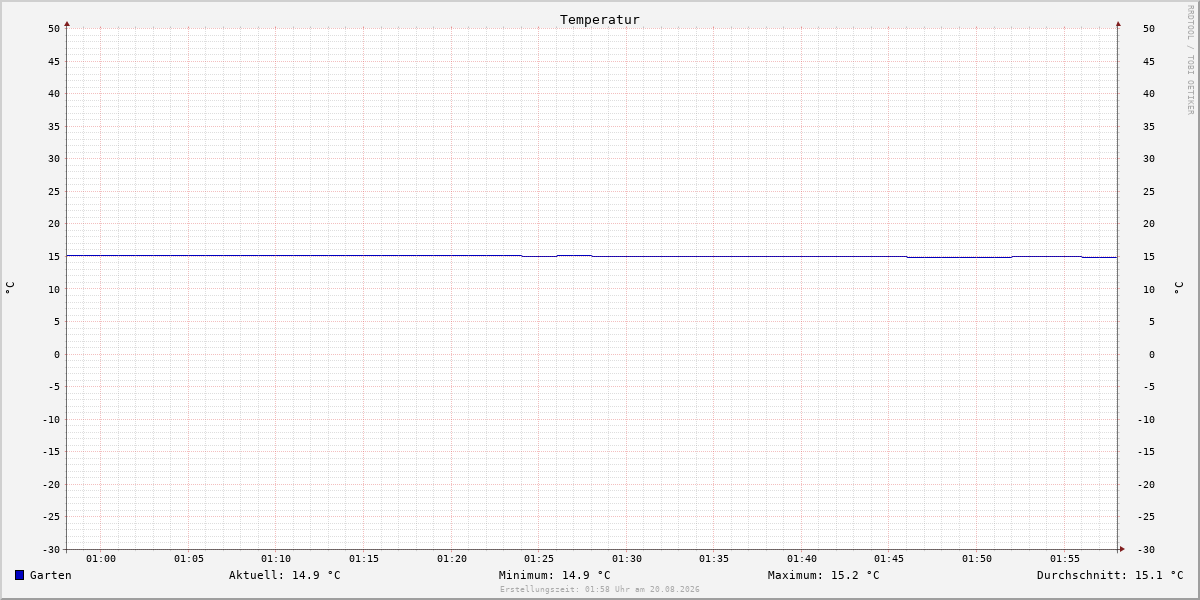This screenshot has width=1200, height=600.
Task: Click the blue Garten legend swatch
Action: click(x=19, y=575)
